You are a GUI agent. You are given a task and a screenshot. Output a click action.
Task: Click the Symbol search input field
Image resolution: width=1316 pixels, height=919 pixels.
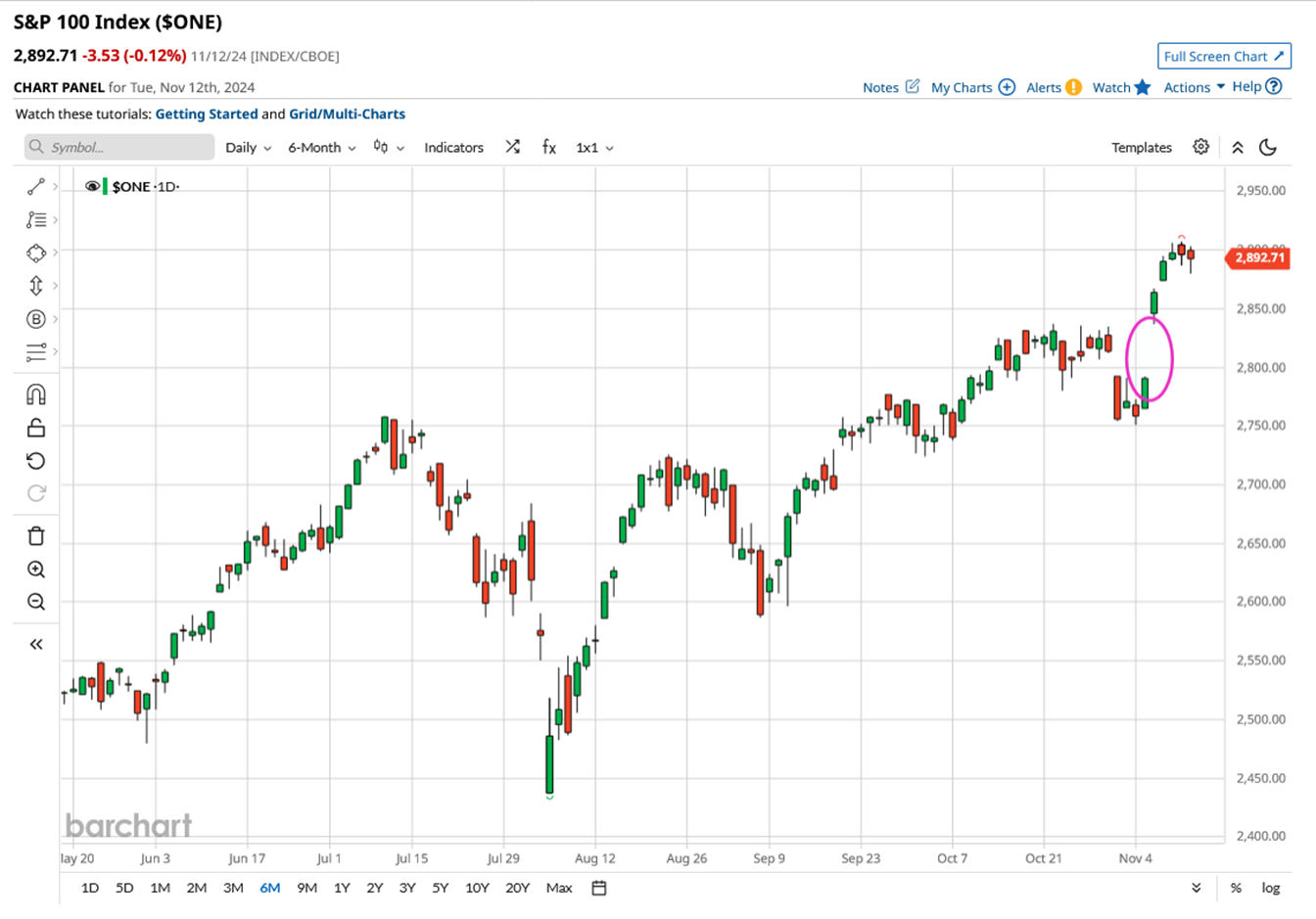pyautogui.click(x=119, y=147)
